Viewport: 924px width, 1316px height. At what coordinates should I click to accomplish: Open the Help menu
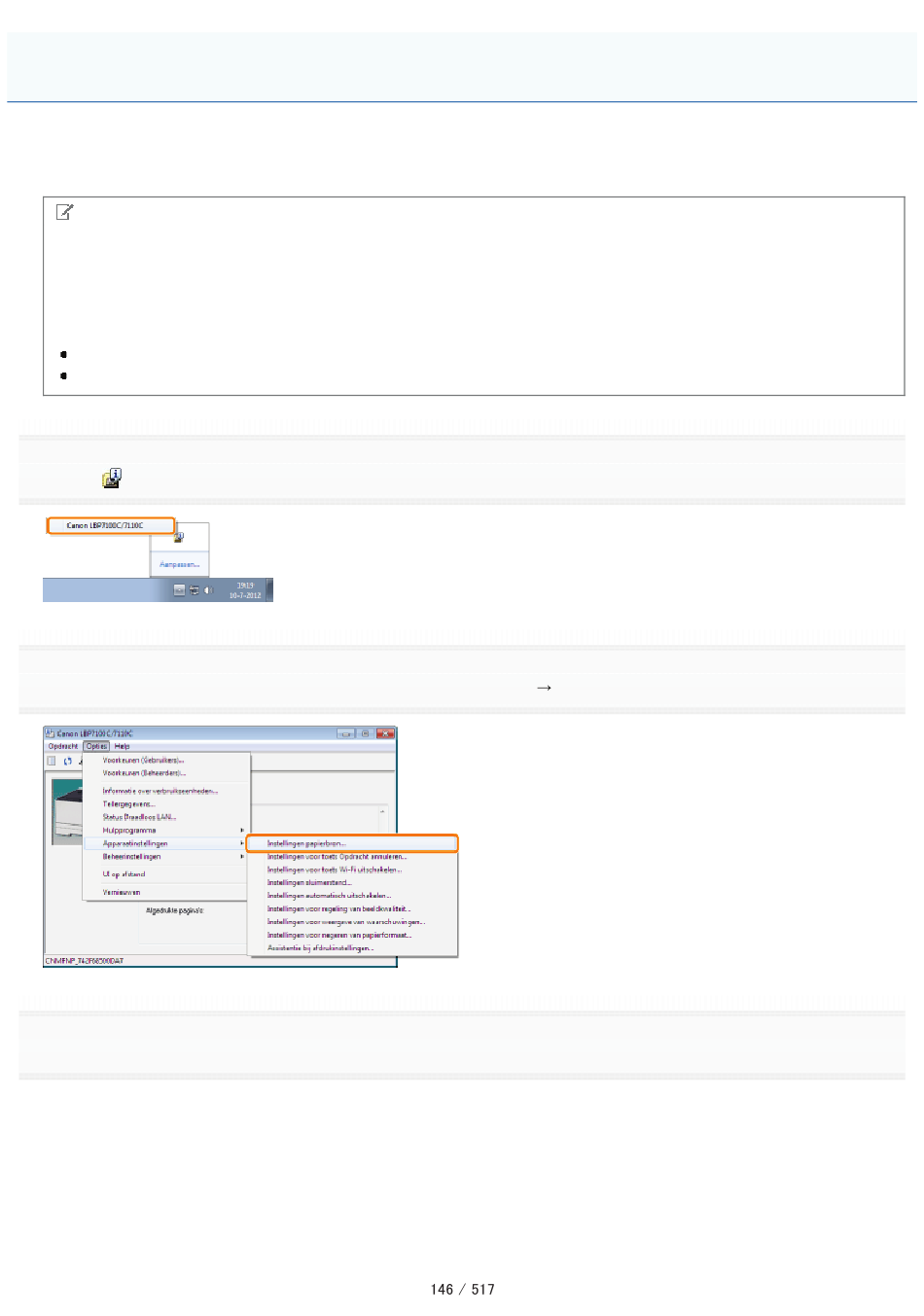point(122,746)
